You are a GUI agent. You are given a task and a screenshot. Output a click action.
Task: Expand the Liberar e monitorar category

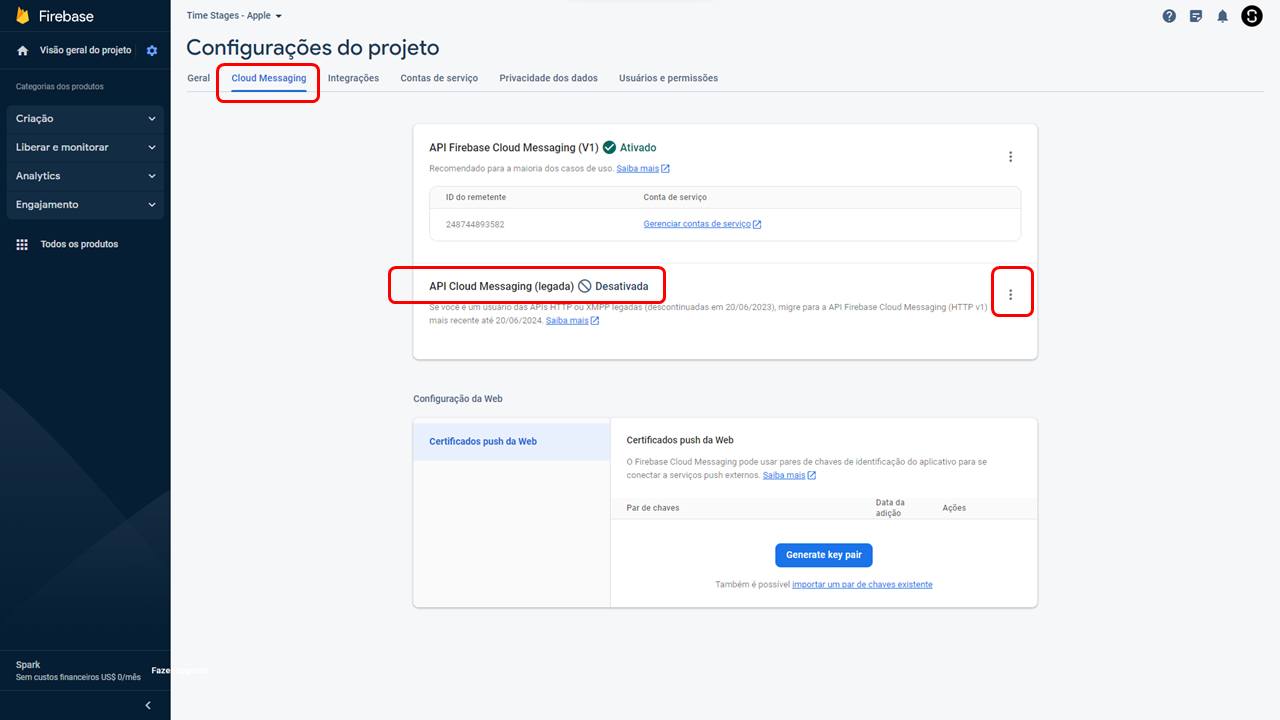point(85,147)
